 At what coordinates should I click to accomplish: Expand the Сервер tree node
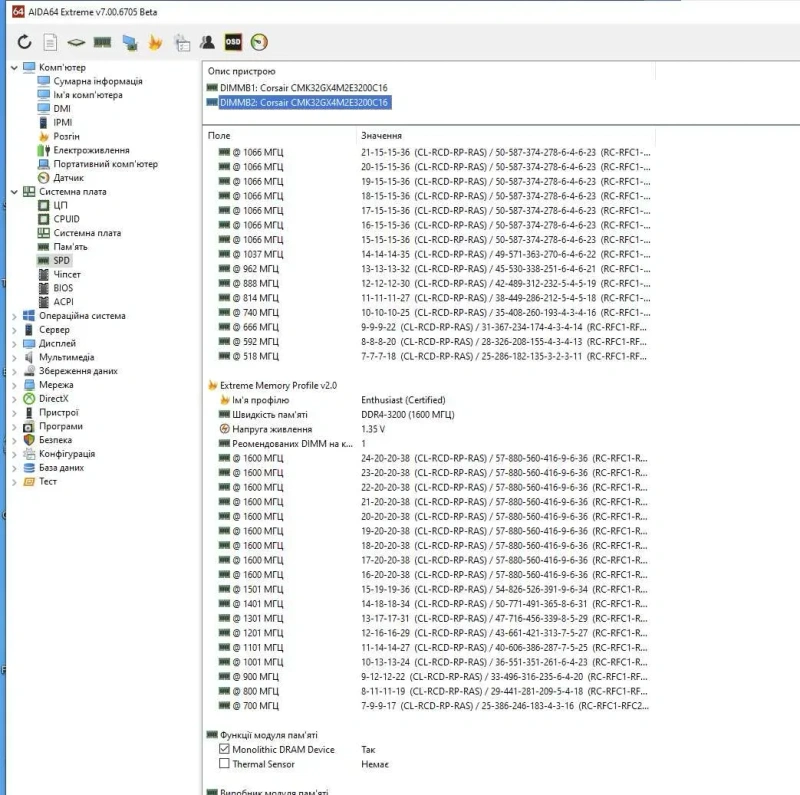click(14, 330)
